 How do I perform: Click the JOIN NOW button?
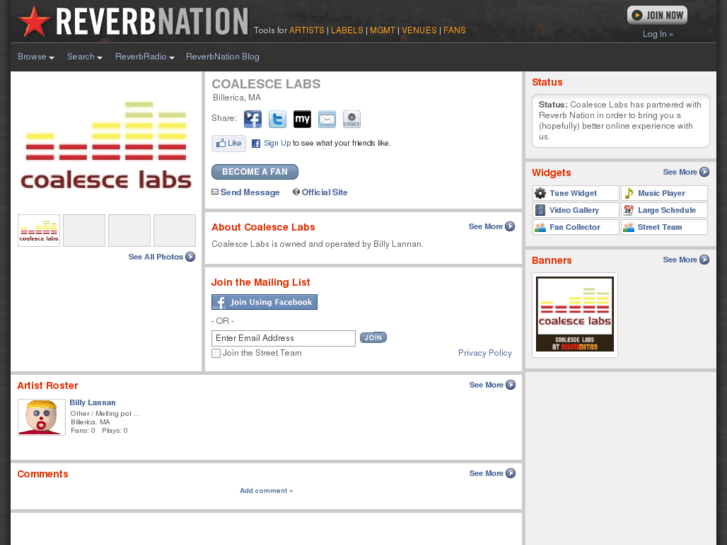click(x=657, y=15)
